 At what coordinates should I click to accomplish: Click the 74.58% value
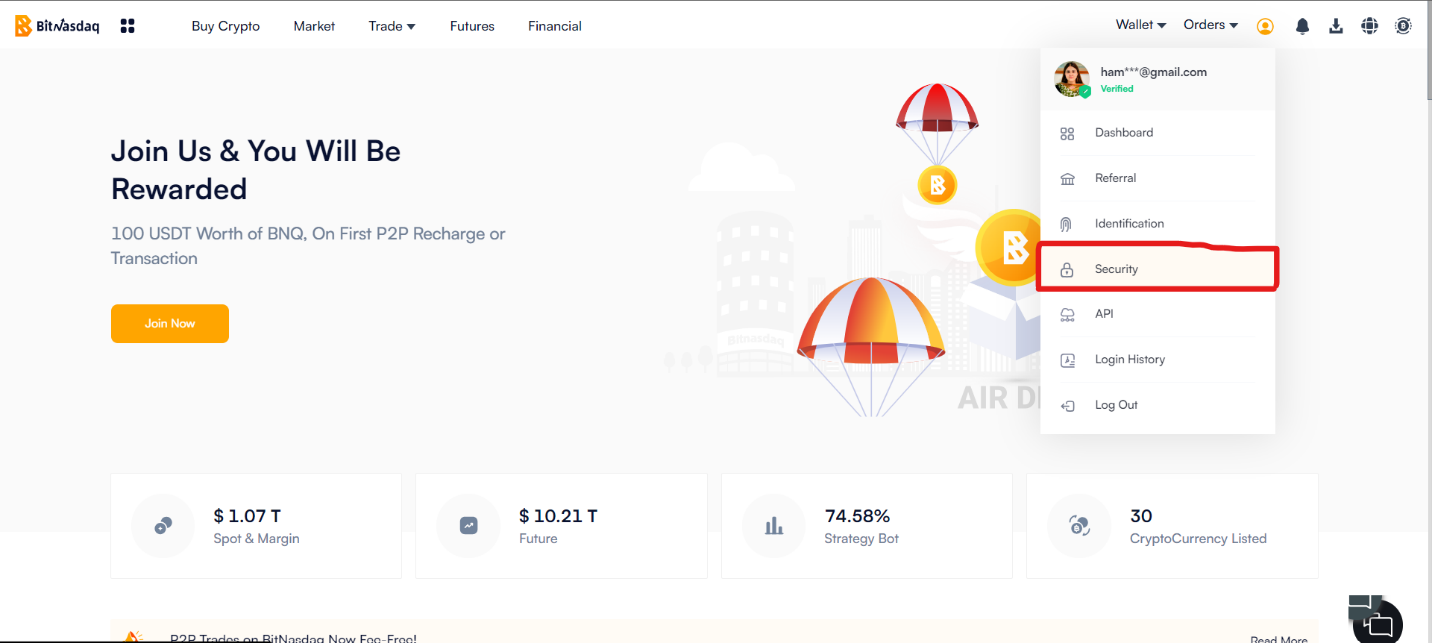tap(857, 516)
